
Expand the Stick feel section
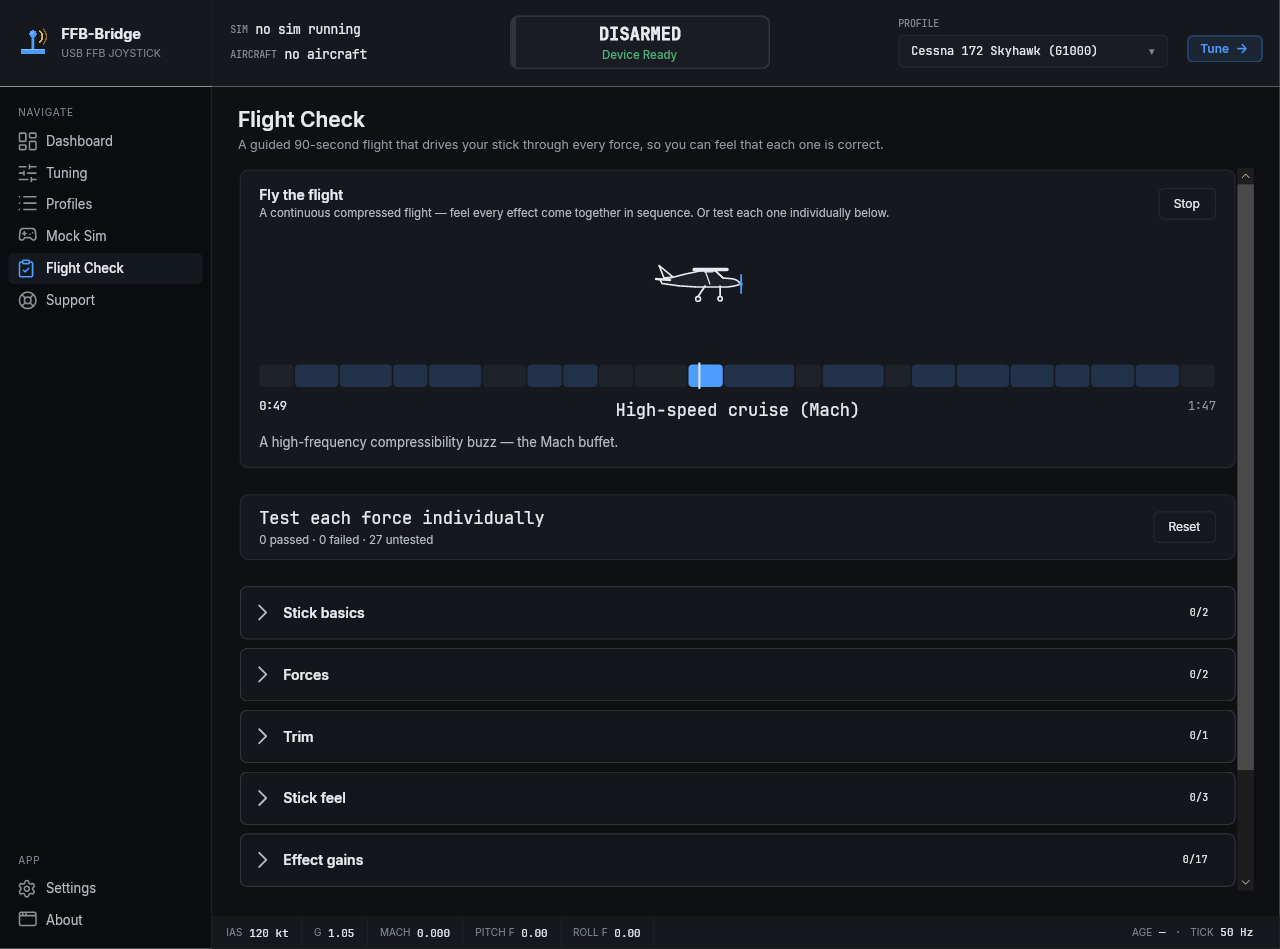click(737, 798)
